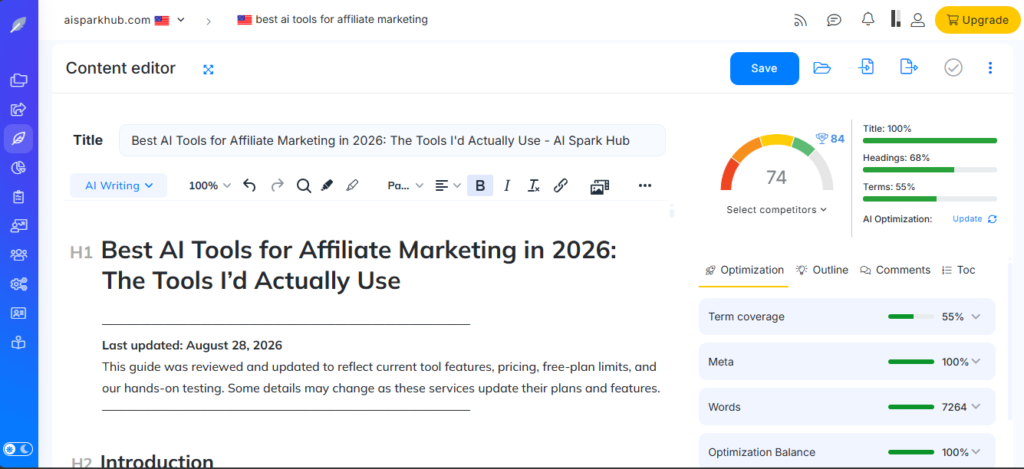Open the notifications bell
This screenshot has width=1024, height=469.
868,20
